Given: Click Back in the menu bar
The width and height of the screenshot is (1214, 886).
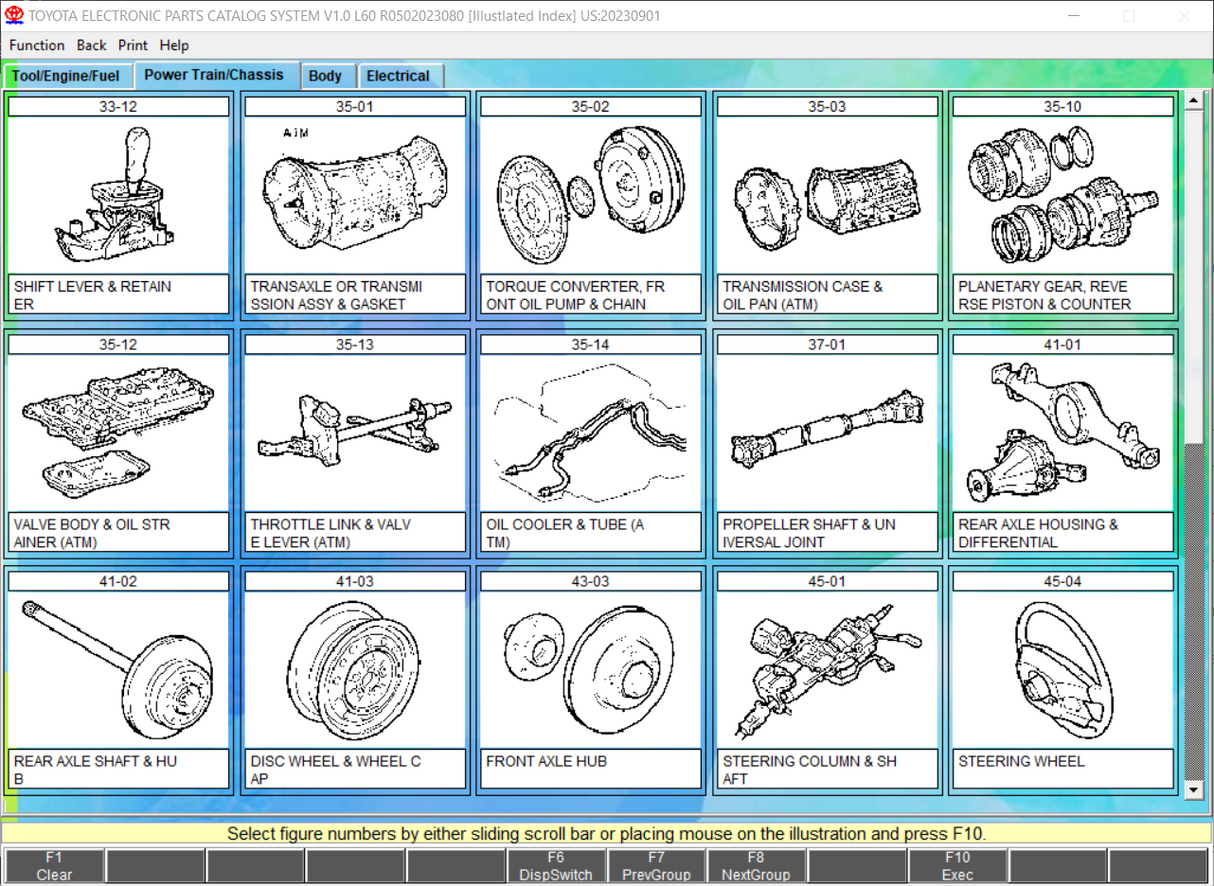Looking at the screenshot, I should [91, 45].
